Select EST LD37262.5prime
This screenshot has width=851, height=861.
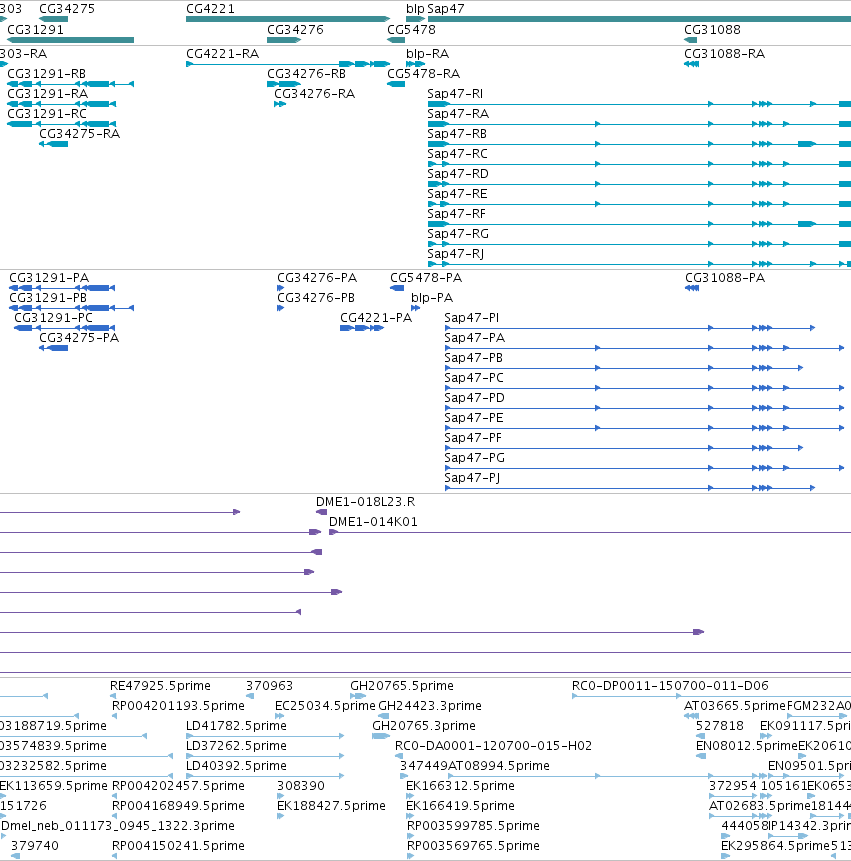pos(236,746)
